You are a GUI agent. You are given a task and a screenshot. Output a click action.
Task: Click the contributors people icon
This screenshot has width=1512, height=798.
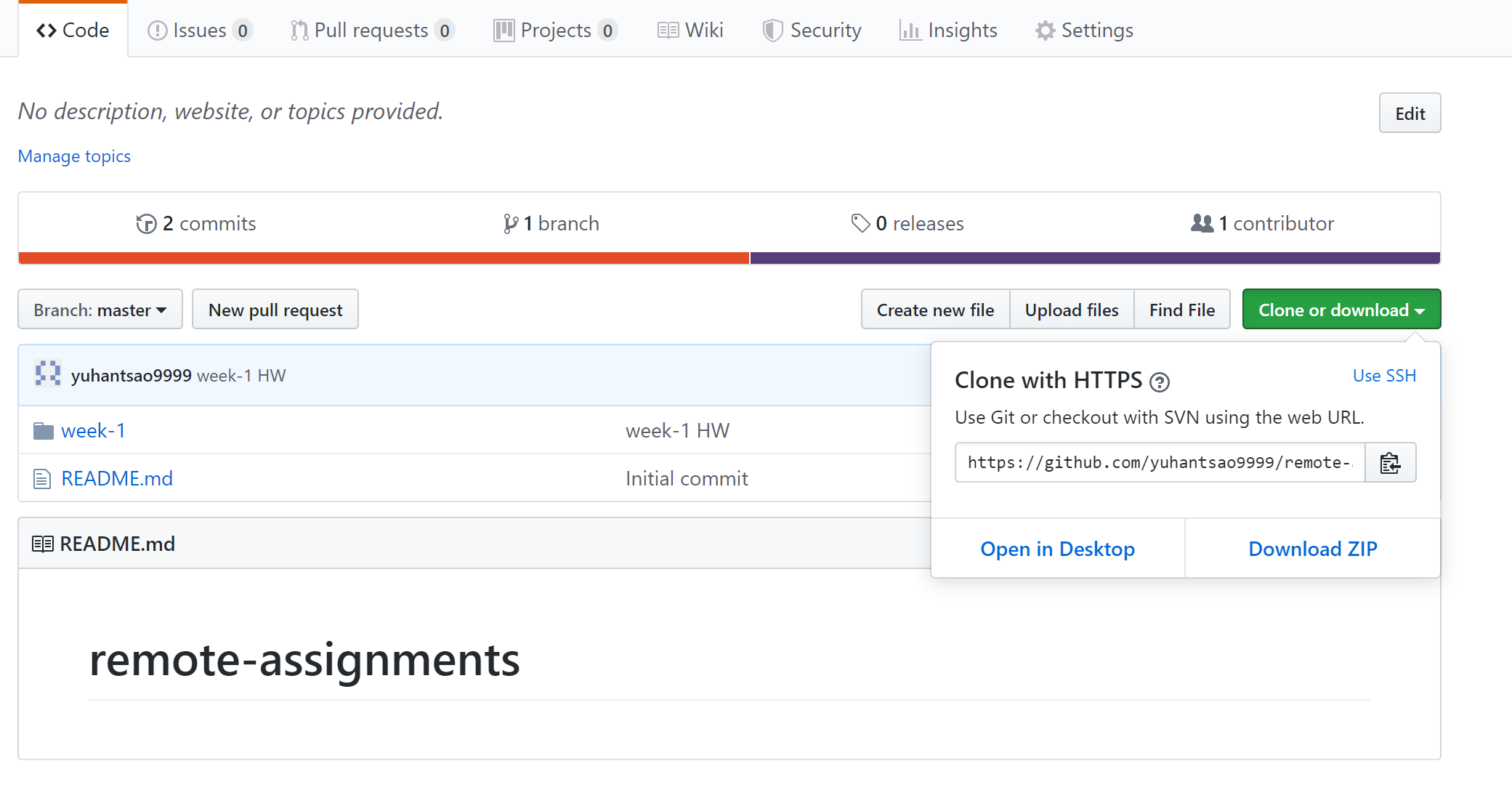1202,224
